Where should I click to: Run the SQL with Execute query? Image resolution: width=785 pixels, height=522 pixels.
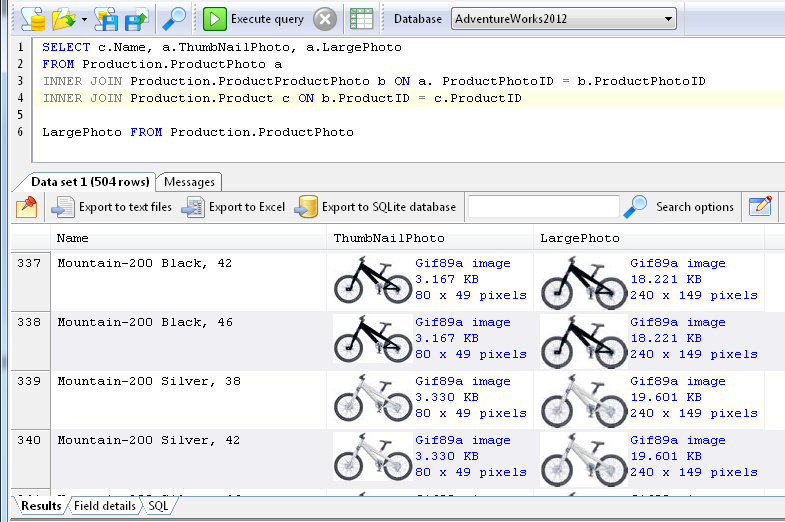(255, 19)
